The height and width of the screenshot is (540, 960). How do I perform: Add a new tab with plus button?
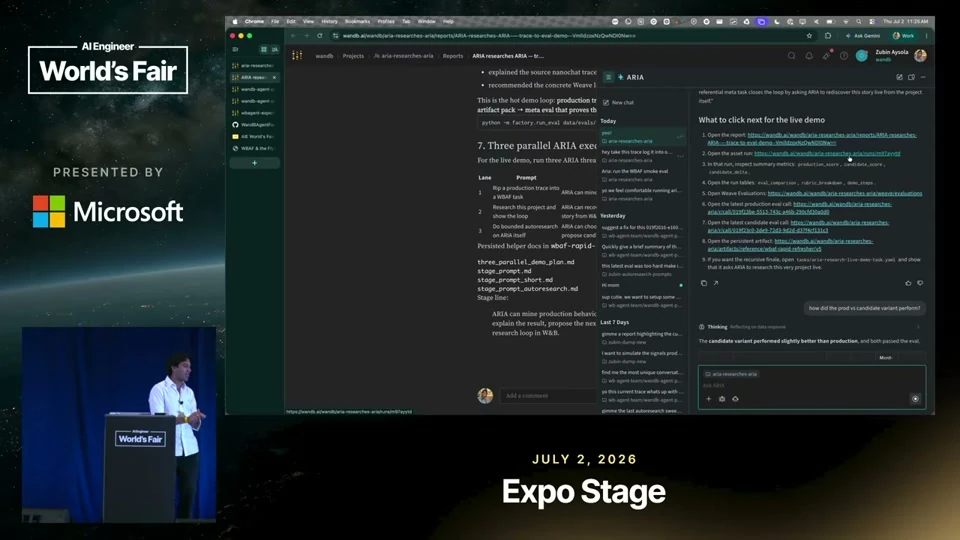click(x=255, y=163)
